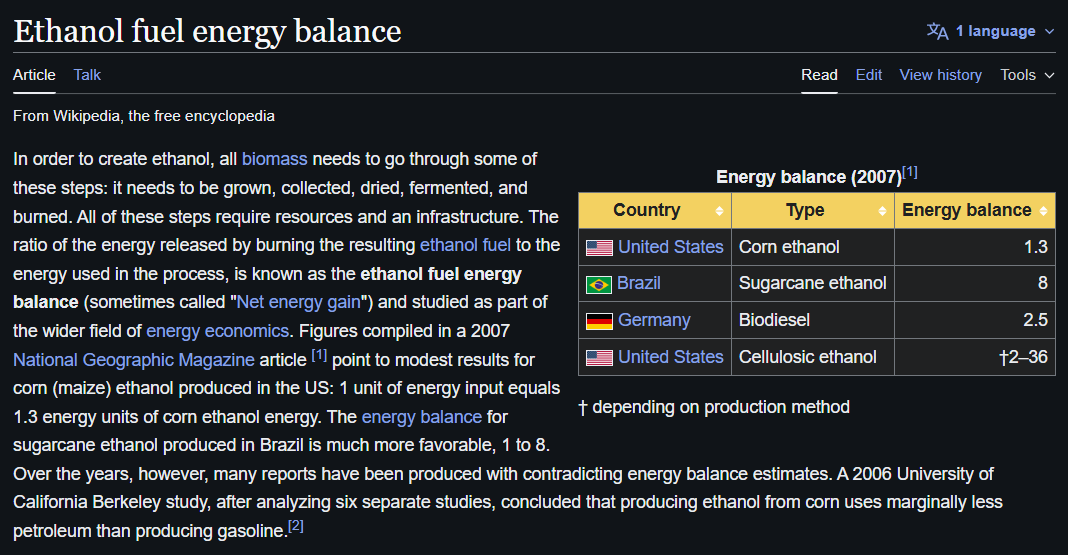Open the Edit tab
1068x555 pixels.
868,75
